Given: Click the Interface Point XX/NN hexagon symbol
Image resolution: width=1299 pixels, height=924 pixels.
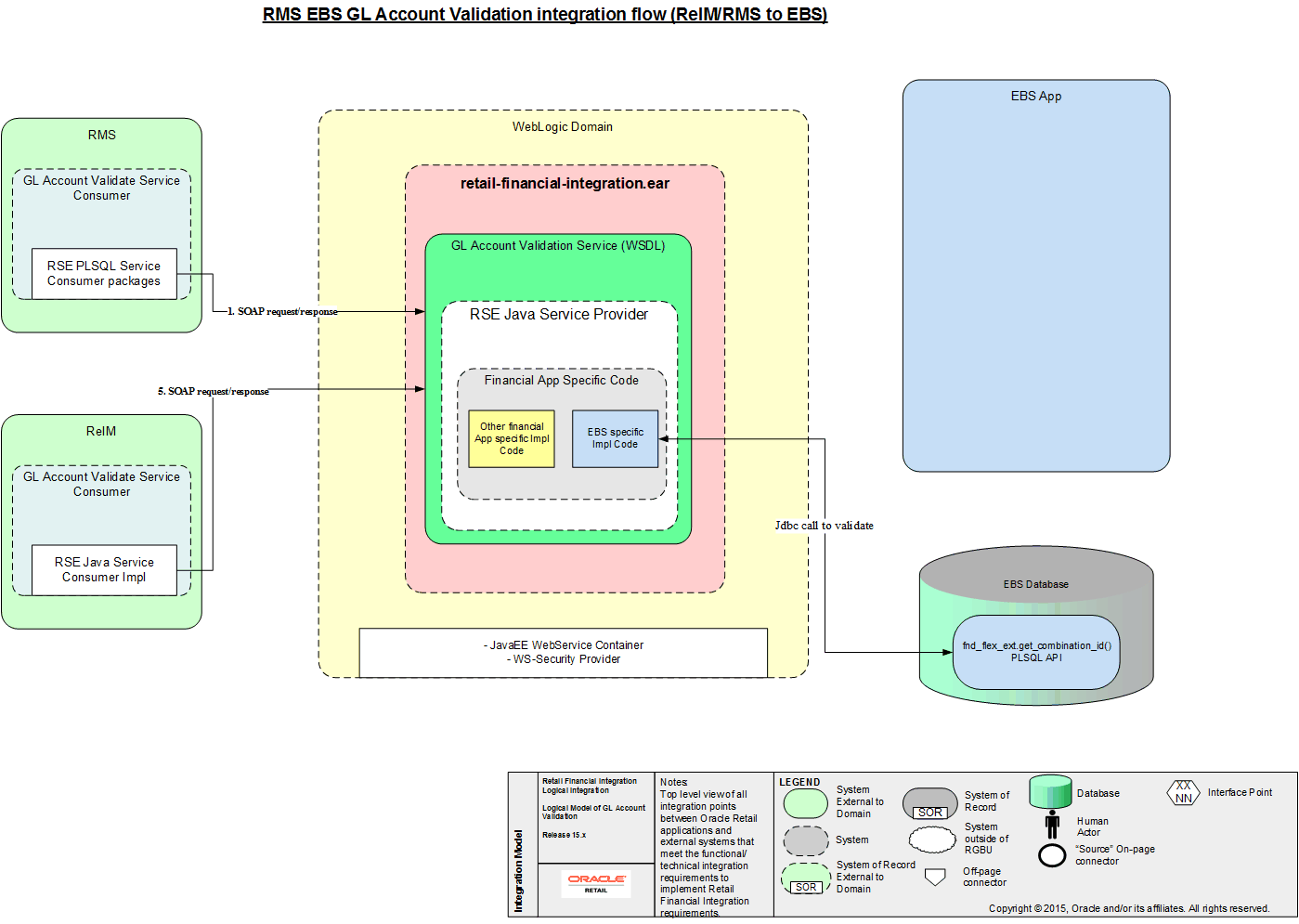Looking at the screenshot, I should [1182, 792].
